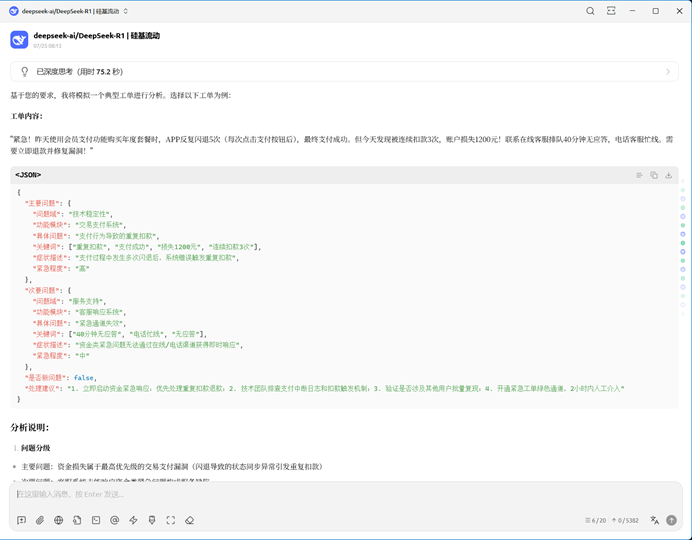
Task: Click the @ mention model icon
Action: point(115,520)
